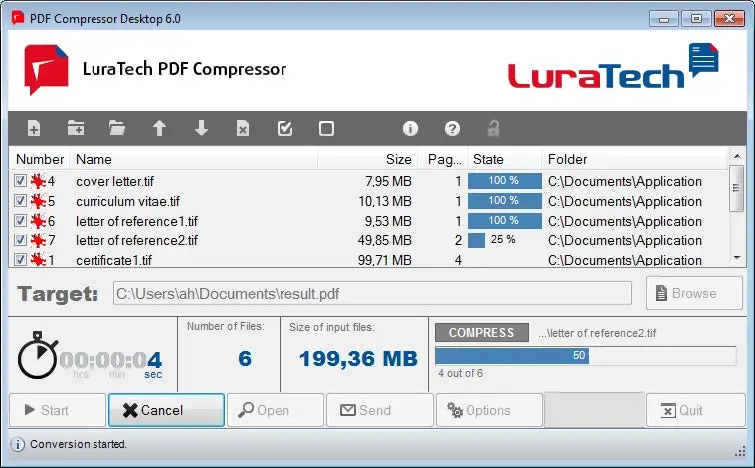755x468 pixels.
Task: Click the COMPRESS label button
Action: (482, 333)
